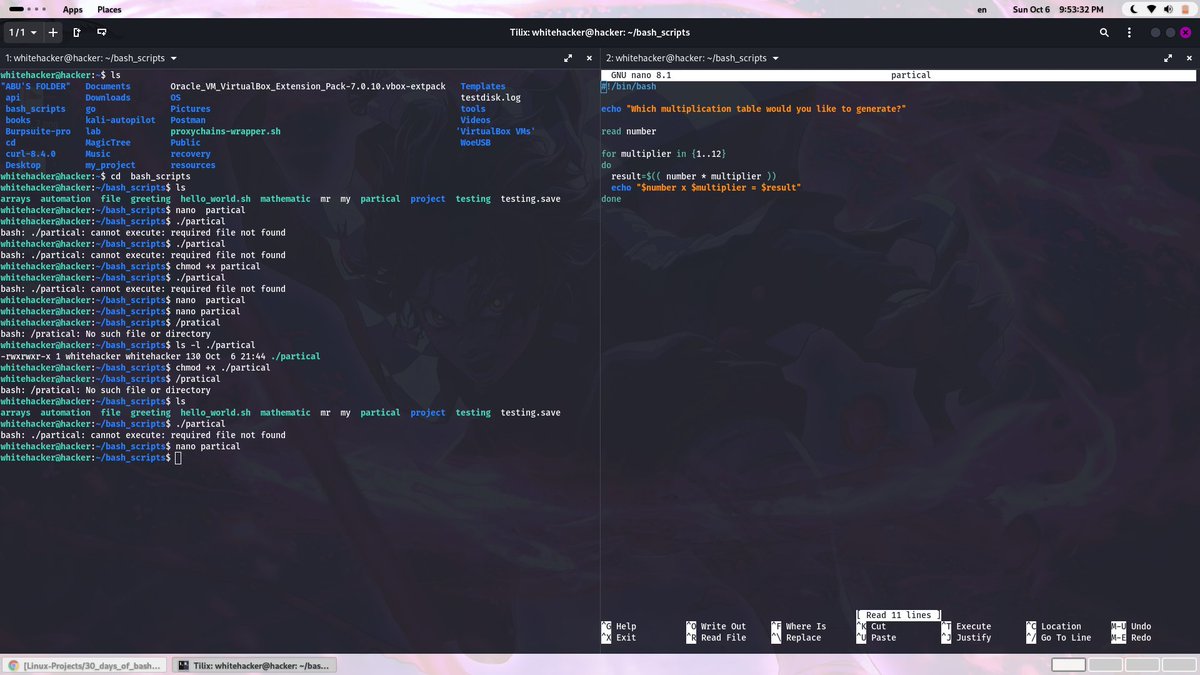Click nano 'Where Is' shortcut label

(806, 626)
